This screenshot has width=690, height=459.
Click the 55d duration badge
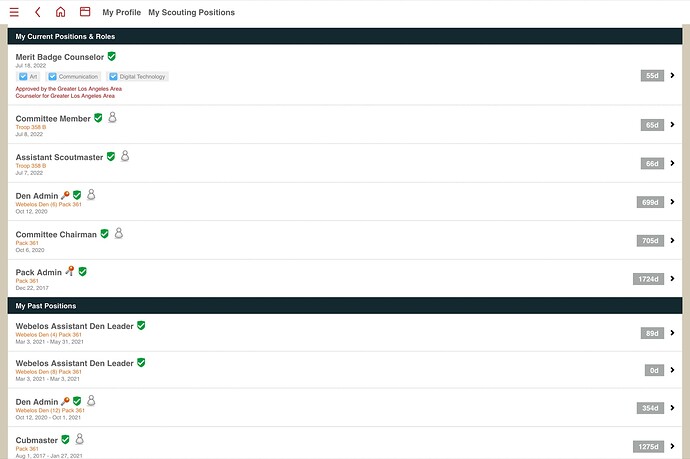pyautogui.click(x=652, y=76)
